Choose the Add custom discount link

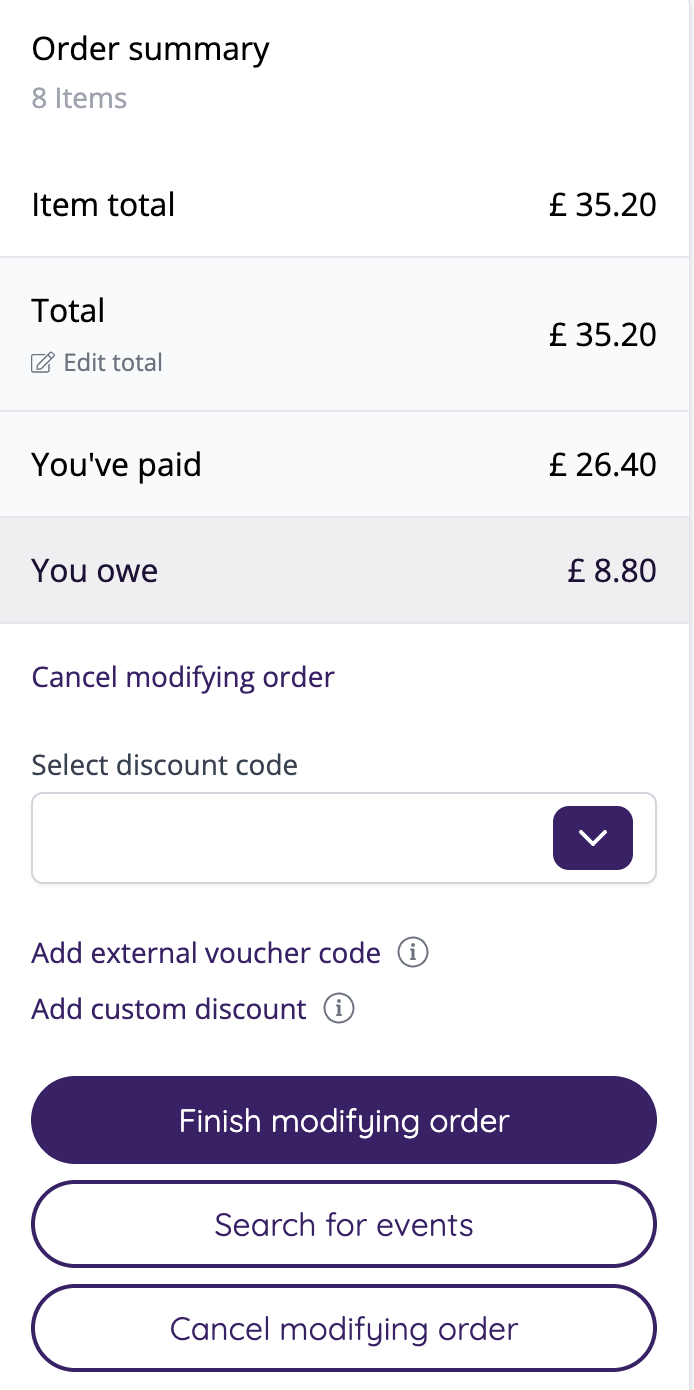tap(169, 1009)
